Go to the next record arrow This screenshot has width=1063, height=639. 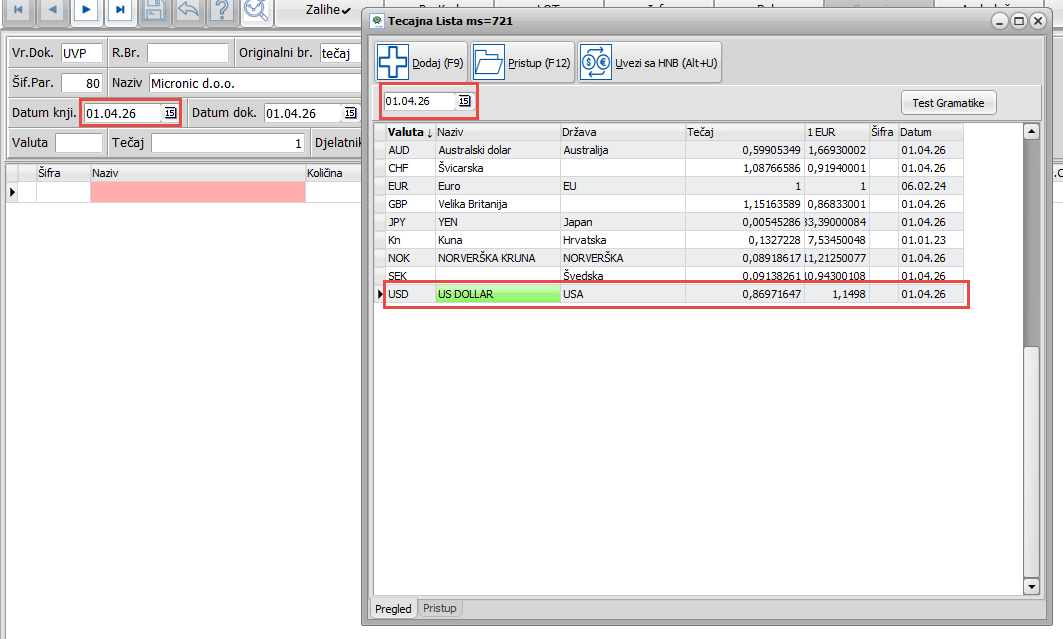86,9
